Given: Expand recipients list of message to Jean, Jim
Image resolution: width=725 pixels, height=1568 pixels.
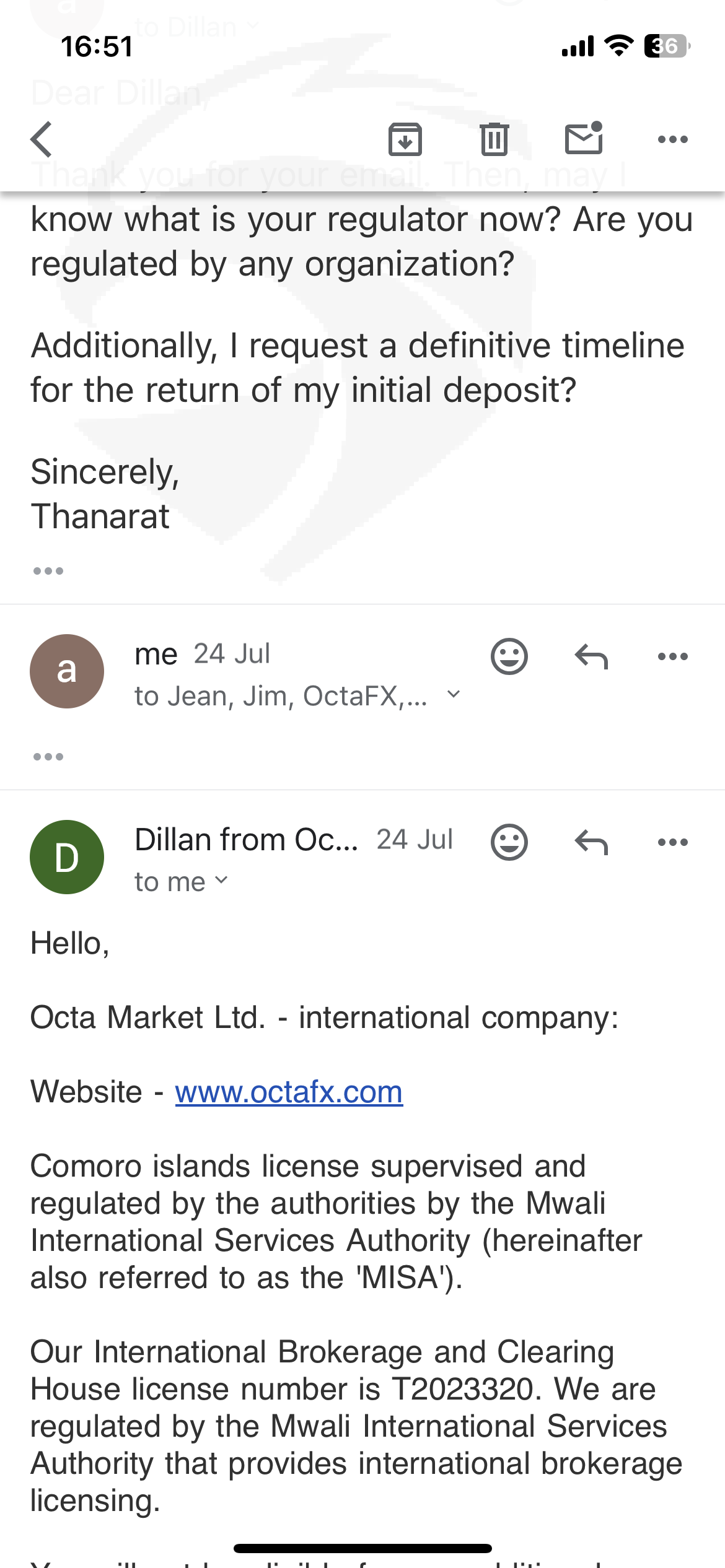Looking at the screenshot, I should pos(454,695).
